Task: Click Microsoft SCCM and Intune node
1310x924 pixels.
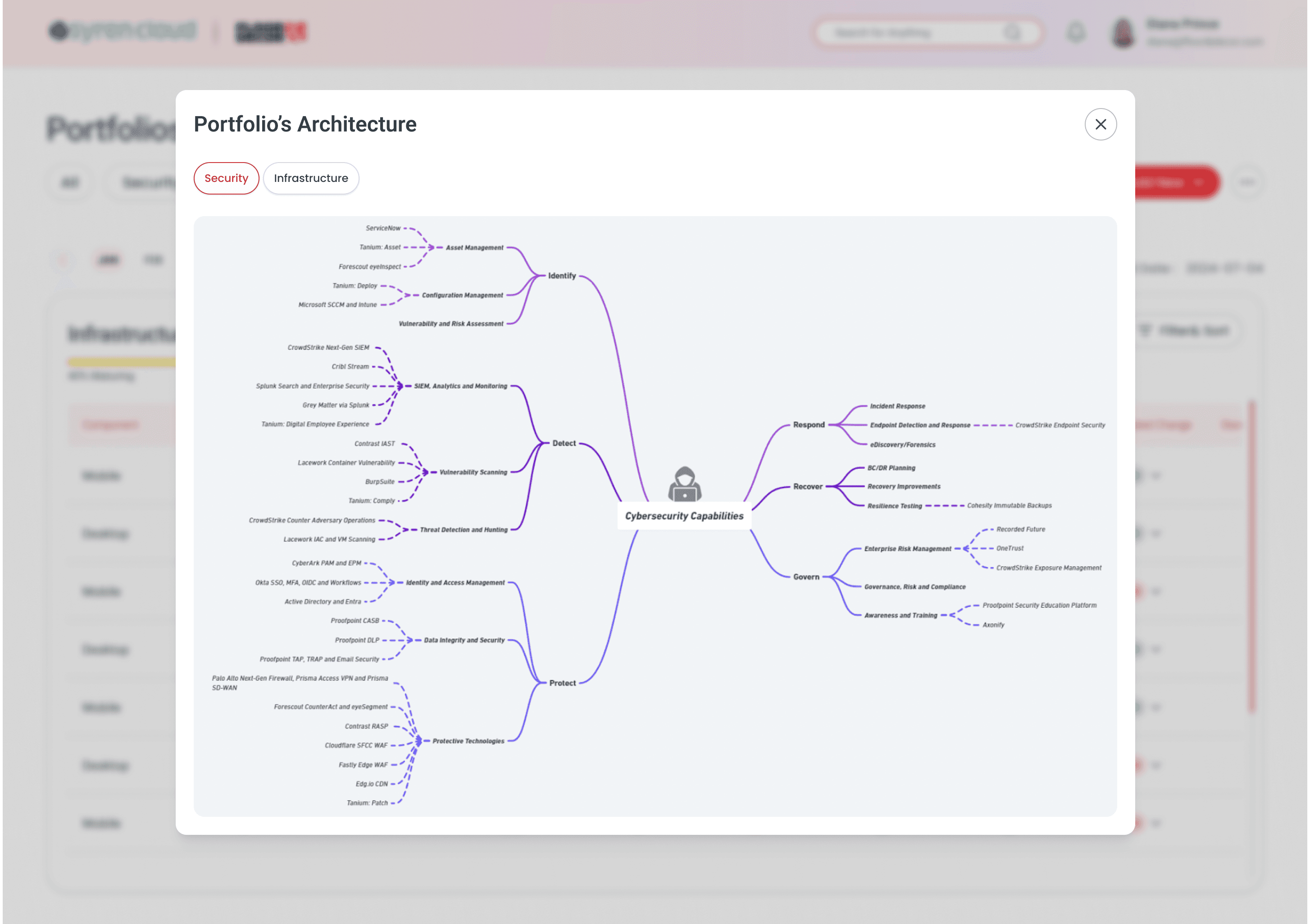Action: 338,304
